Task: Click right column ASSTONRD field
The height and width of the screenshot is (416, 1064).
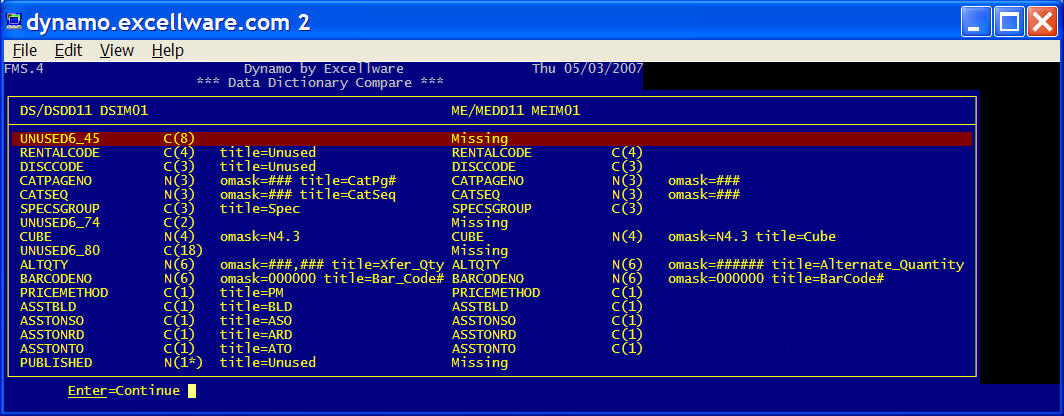Action: [x=484, y=335]
